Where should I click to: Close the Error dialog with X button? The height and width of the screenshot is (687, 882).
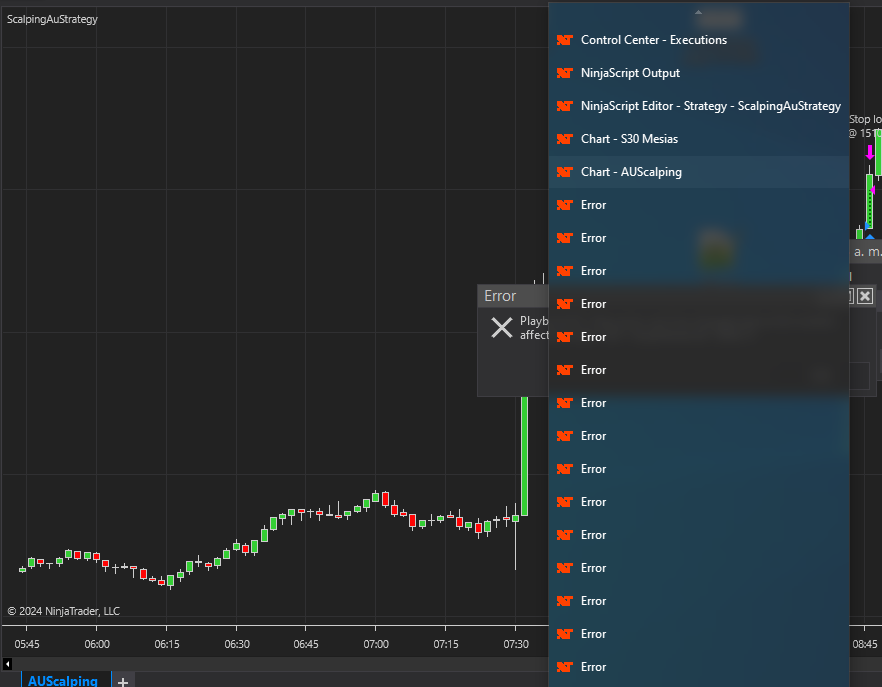coord(865,296)
